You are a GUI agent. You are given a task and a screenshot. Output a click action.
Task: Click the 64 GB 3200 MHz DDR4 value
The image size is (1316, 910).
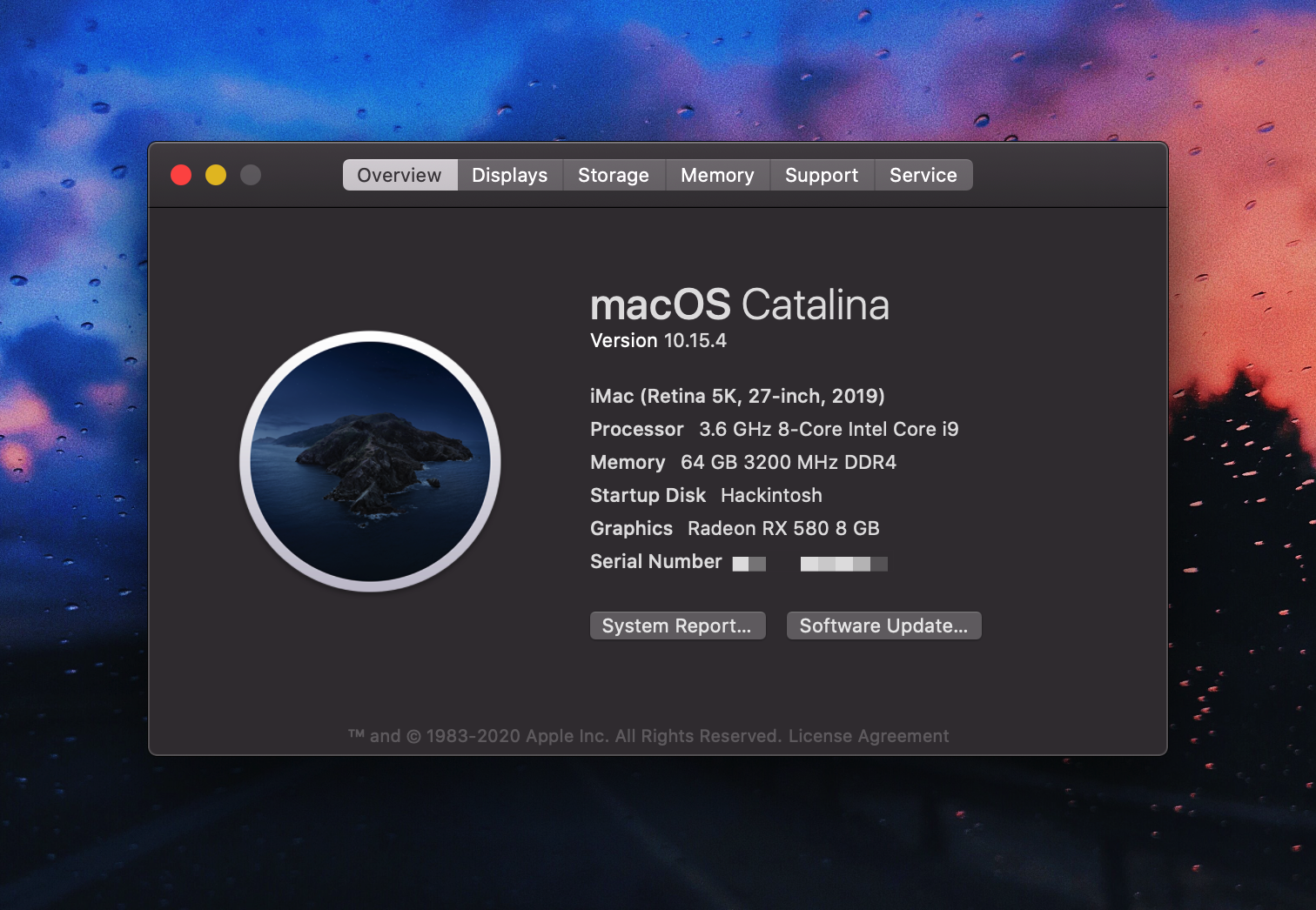point(789,462)
